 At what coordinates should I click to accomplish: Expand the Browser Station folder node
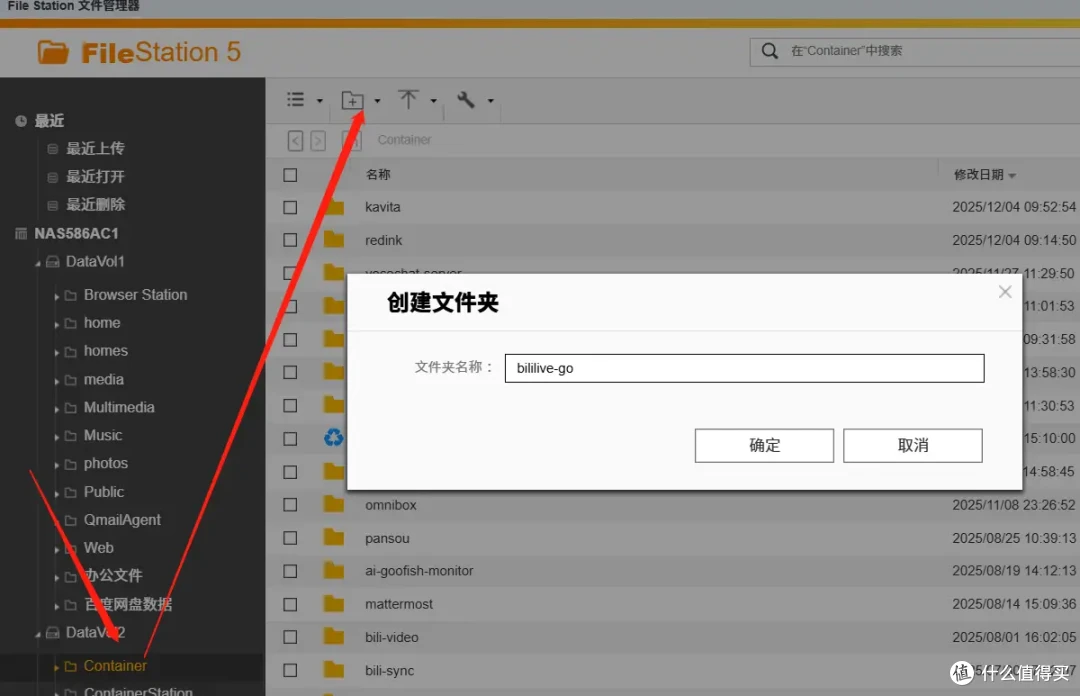click(56, 296)
